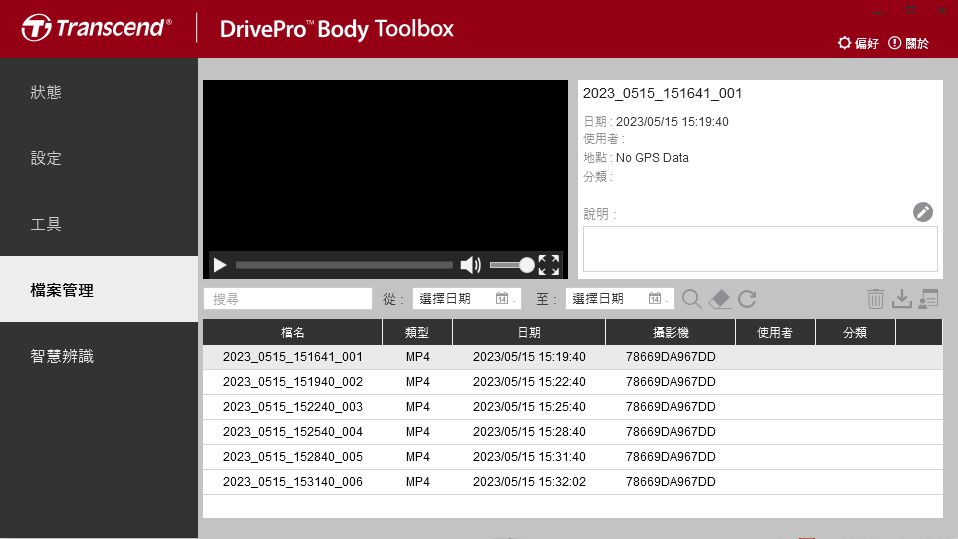Select the 檔案管理 section

[x=99, y=290]
